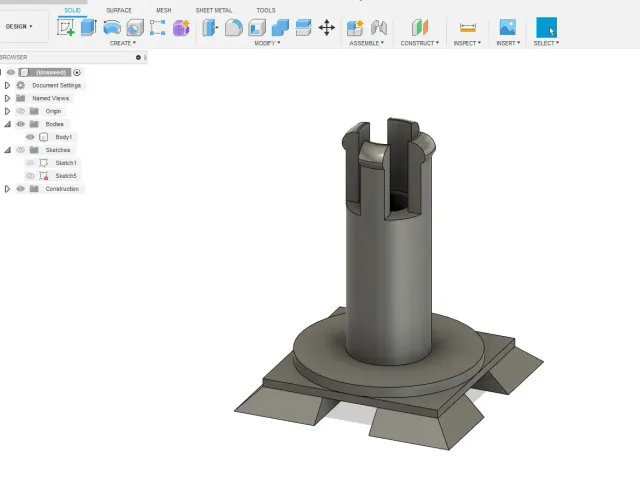Switch to the TOOLS tab
Image resolution: width=640 pixels, height=480 pixels.
[266, 10]
